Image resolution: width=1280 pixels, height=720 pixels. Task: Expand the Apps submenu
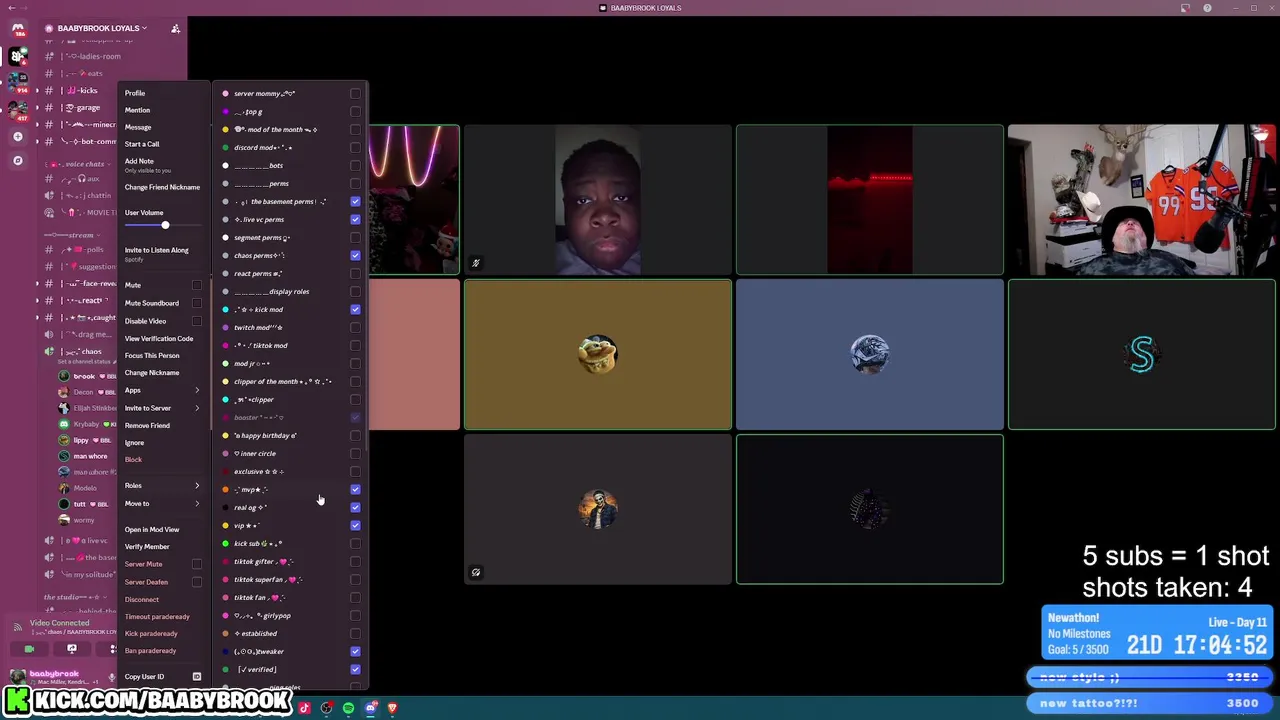pyautogui.click(x=162, y=390)
